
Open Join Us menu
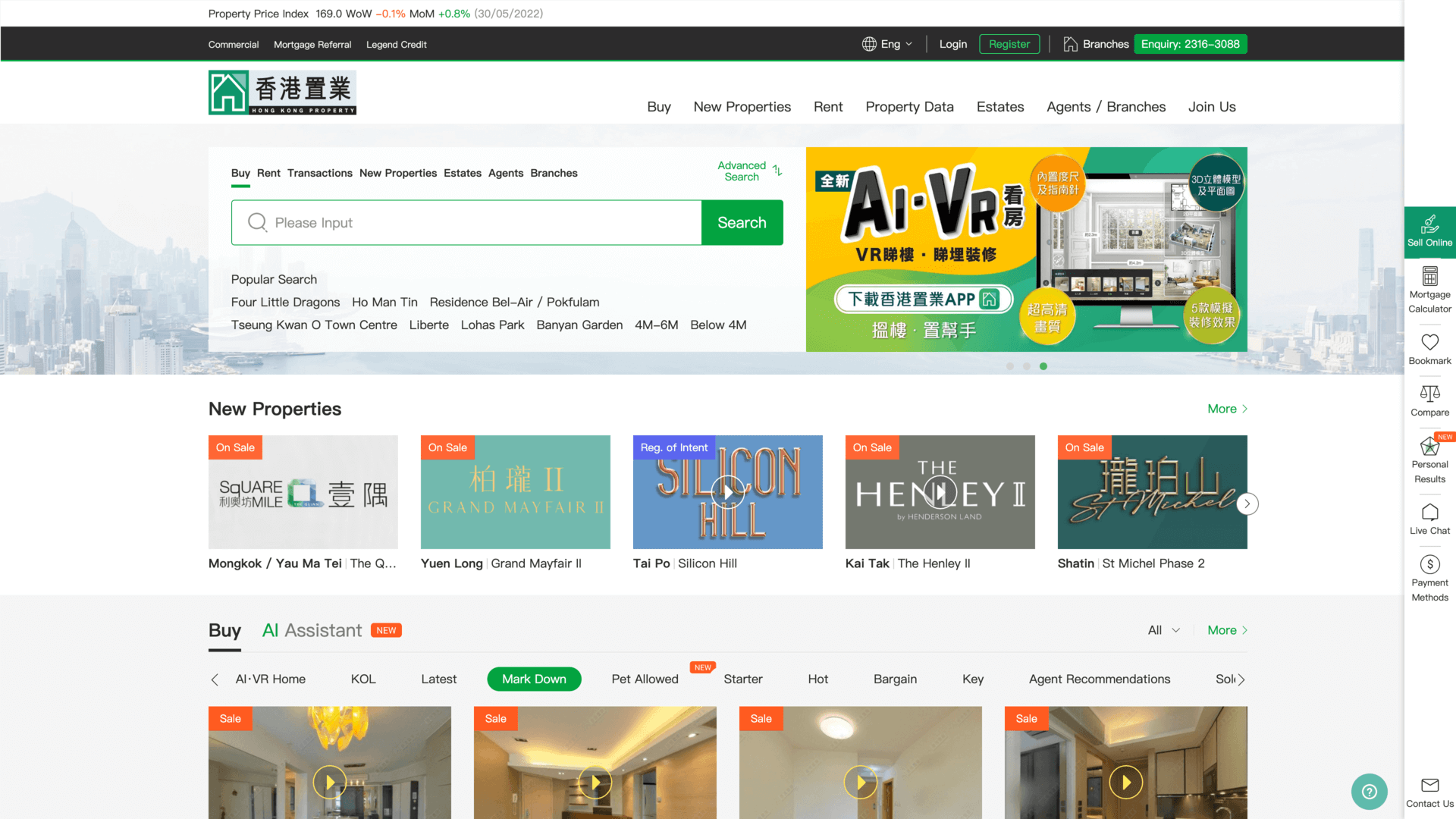pos(1212,107)
